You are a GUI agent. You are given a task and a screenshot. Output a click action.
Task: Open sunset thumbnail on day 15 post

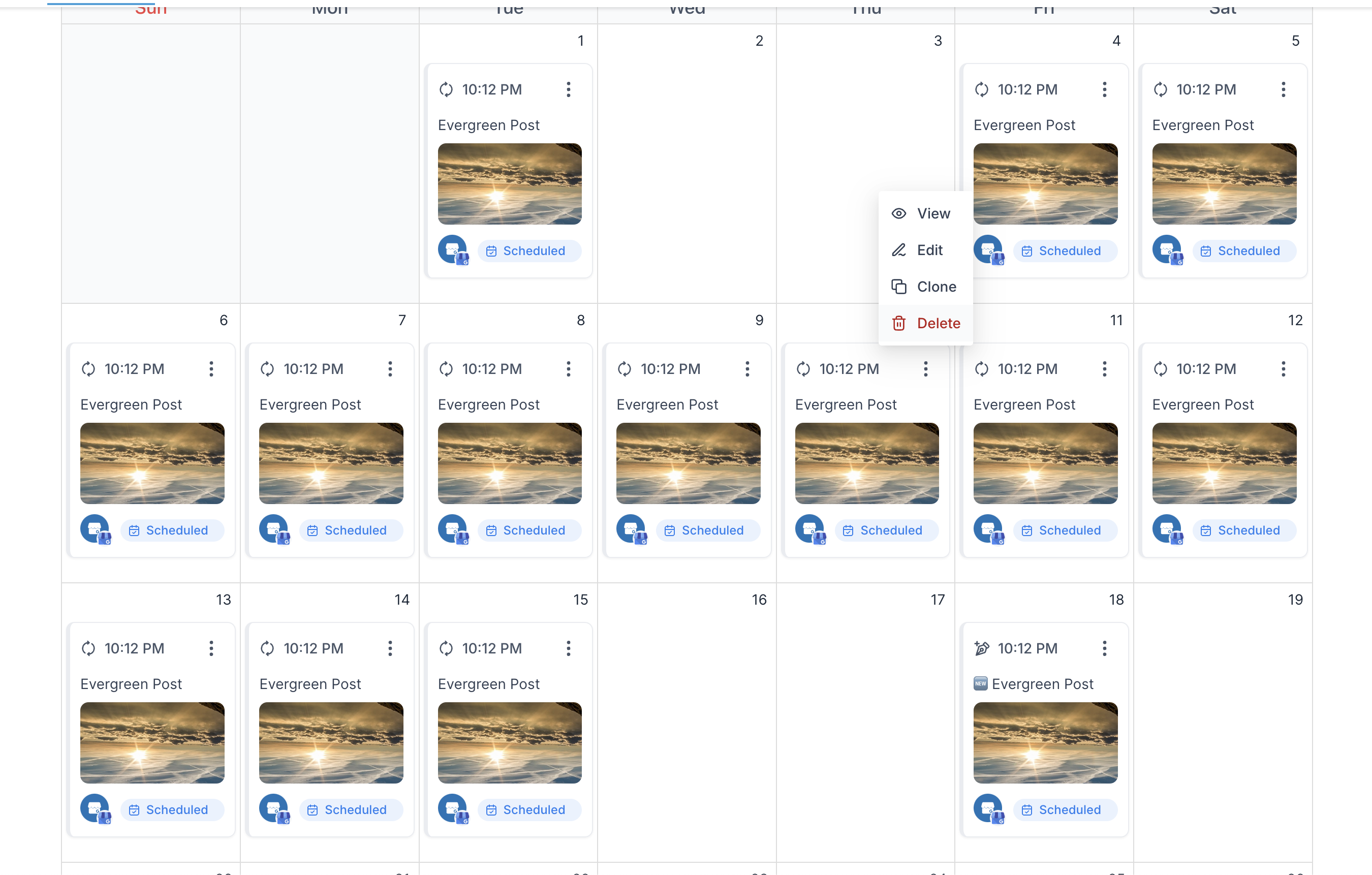(x=509, y=742)
